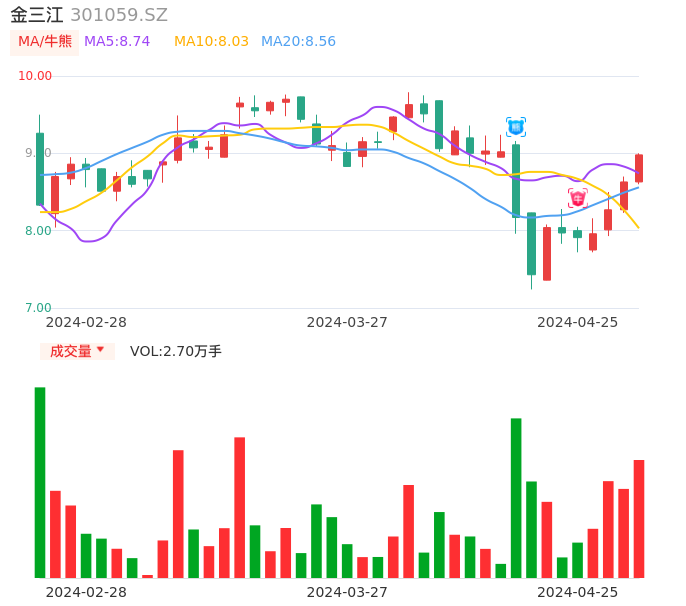The width and height of the screenshot is (686, 606).
Task: Open the 成交量 indicator dropdown arrow
Action: coord(100,350)
